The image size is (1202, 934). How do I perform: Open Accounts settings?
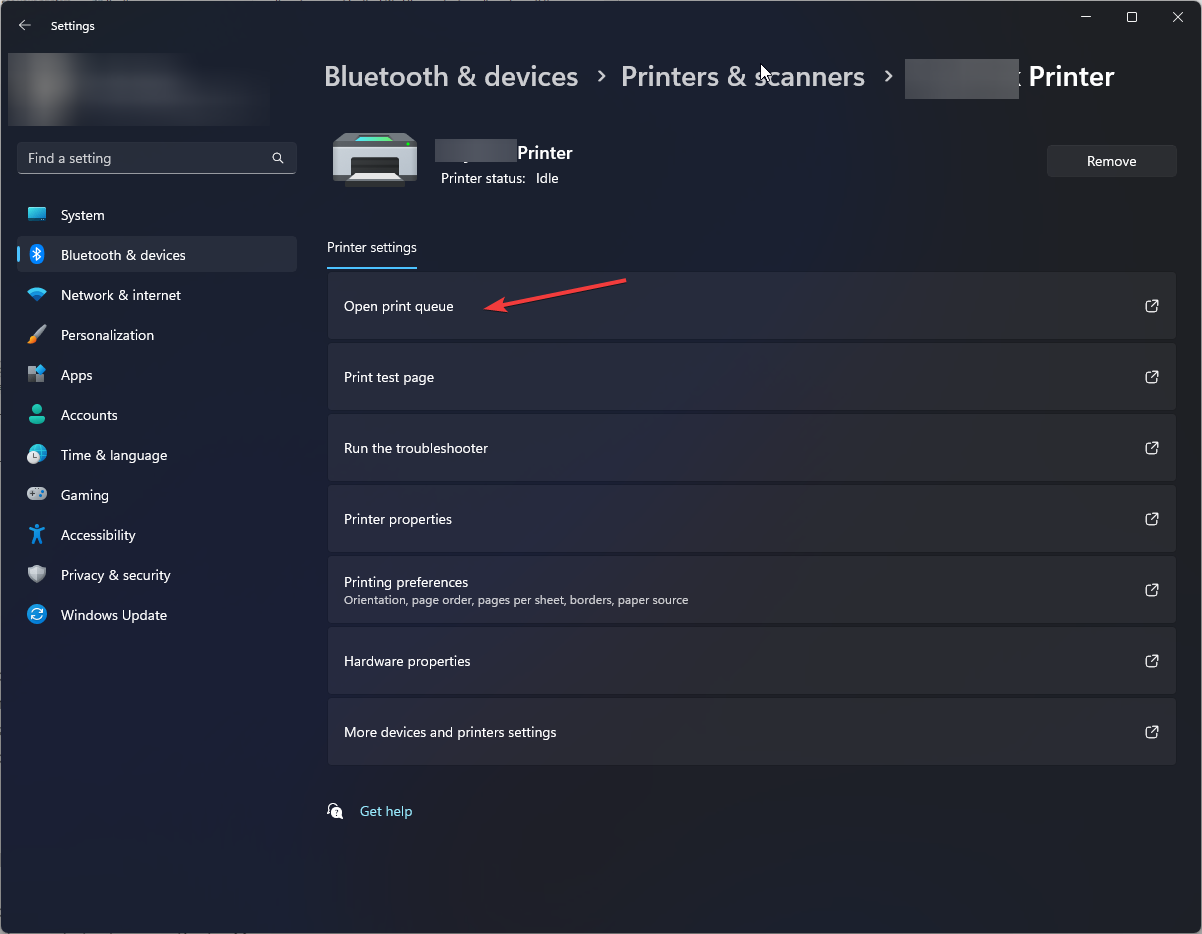[157, 415]
